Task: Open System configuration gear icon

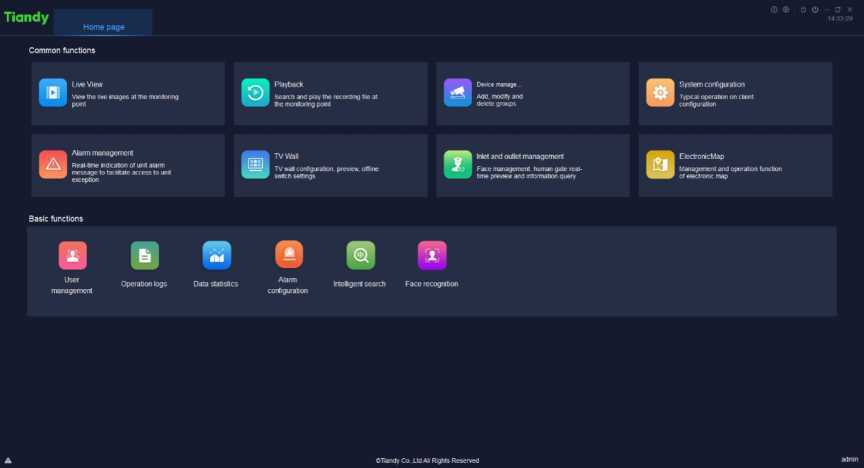Action: (660, 93)
